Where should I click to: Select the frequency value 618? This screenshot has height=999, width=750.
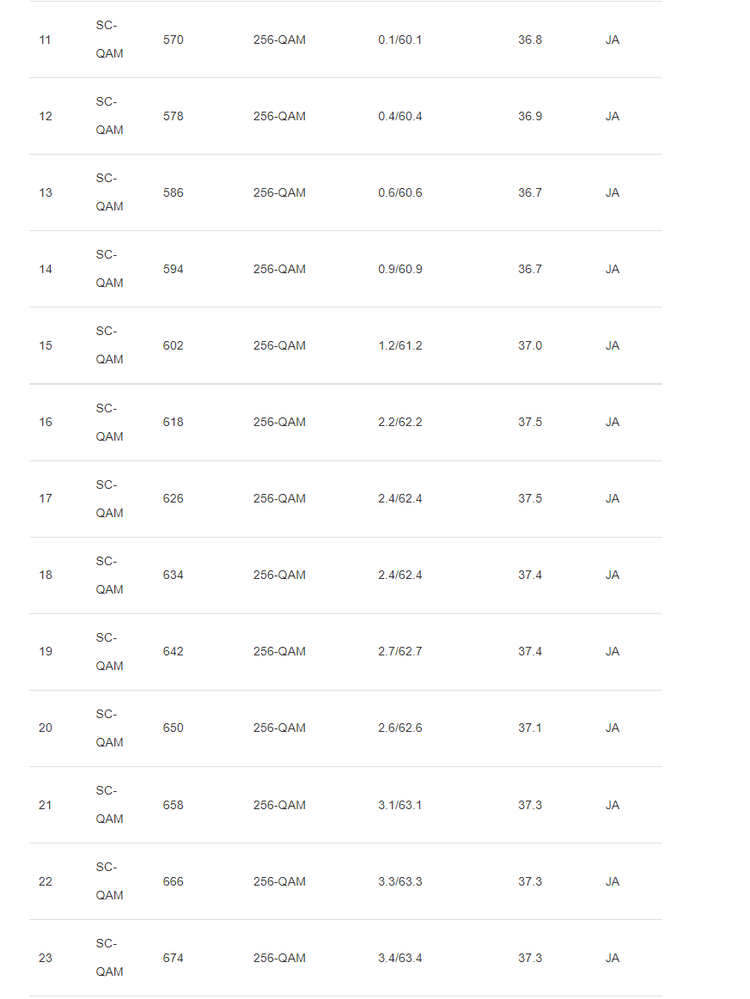173,422
